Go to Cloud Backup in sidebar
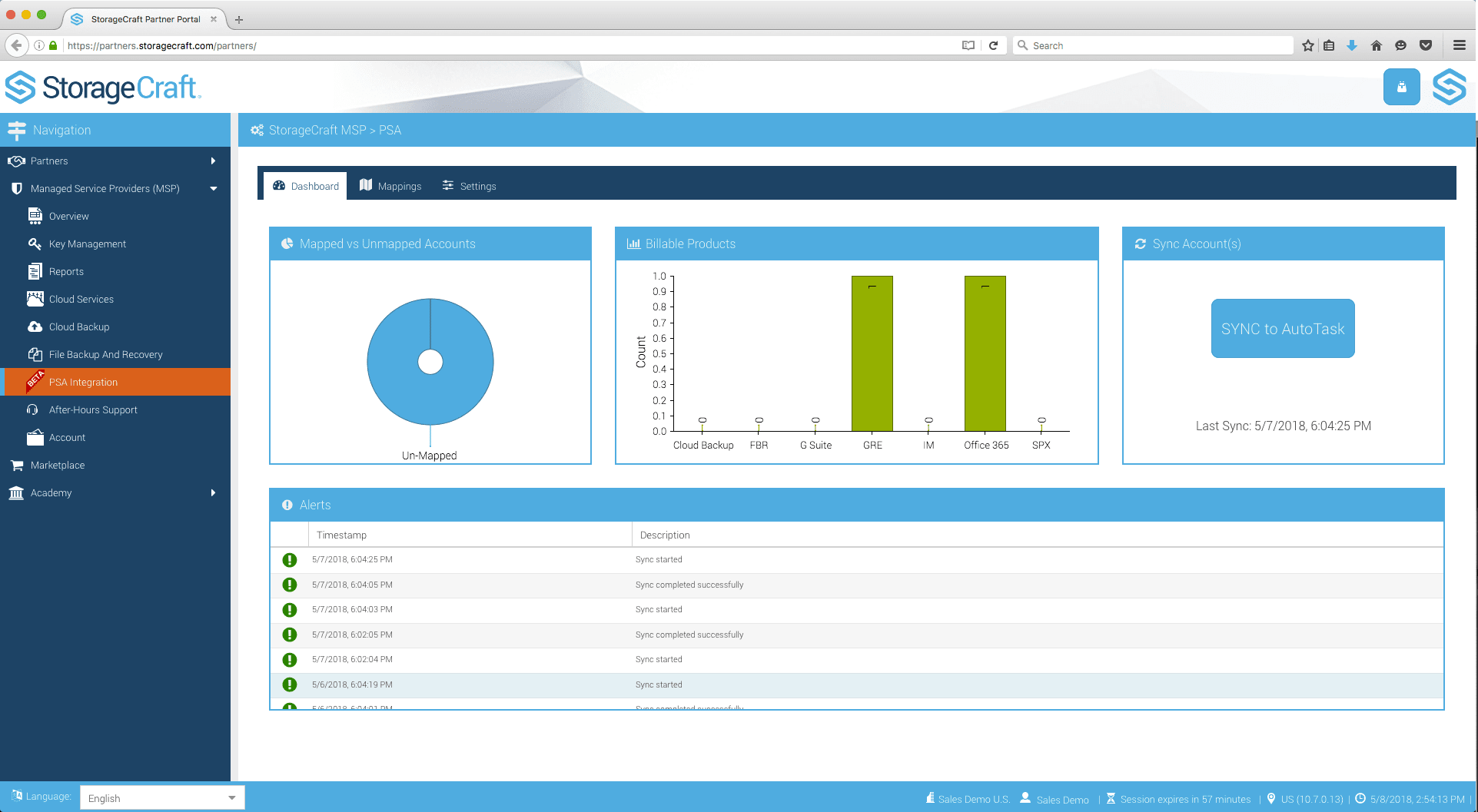This screenshot has height=812, width=1478. (x=78, y=326)
